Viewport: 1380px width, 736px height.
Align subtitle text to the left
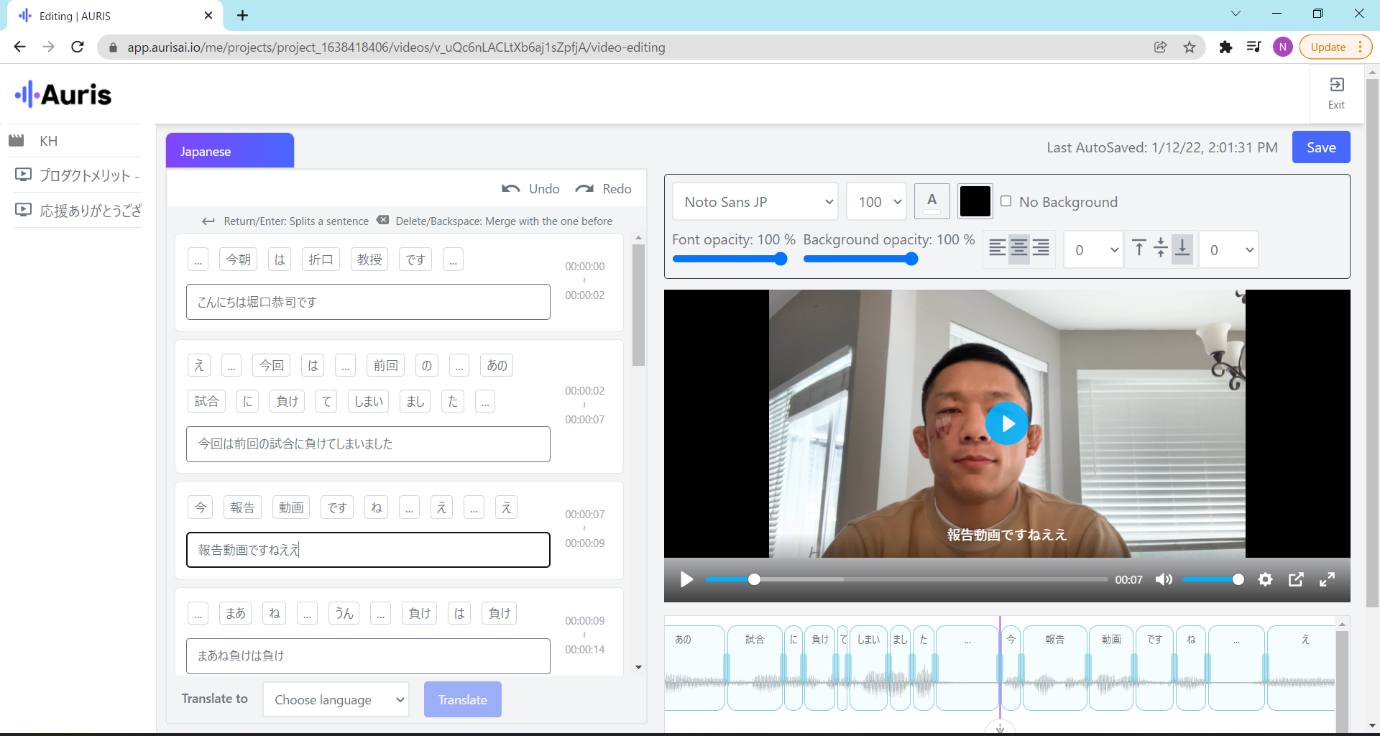[997, 249]
